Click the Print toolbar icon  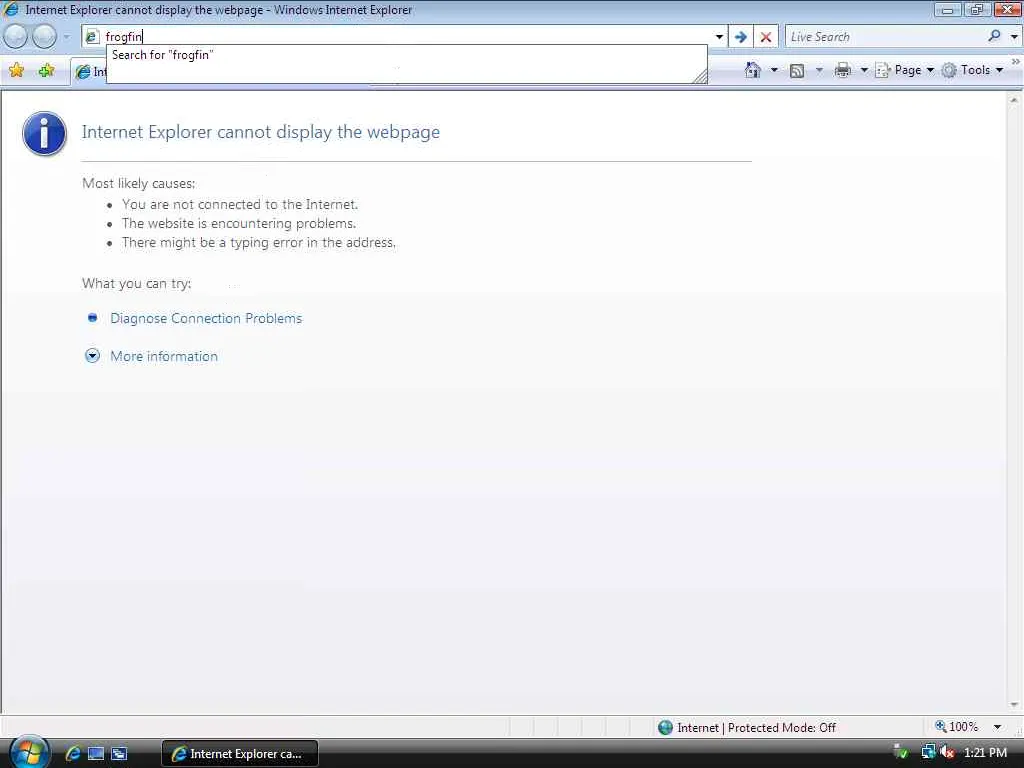point(842,70)
